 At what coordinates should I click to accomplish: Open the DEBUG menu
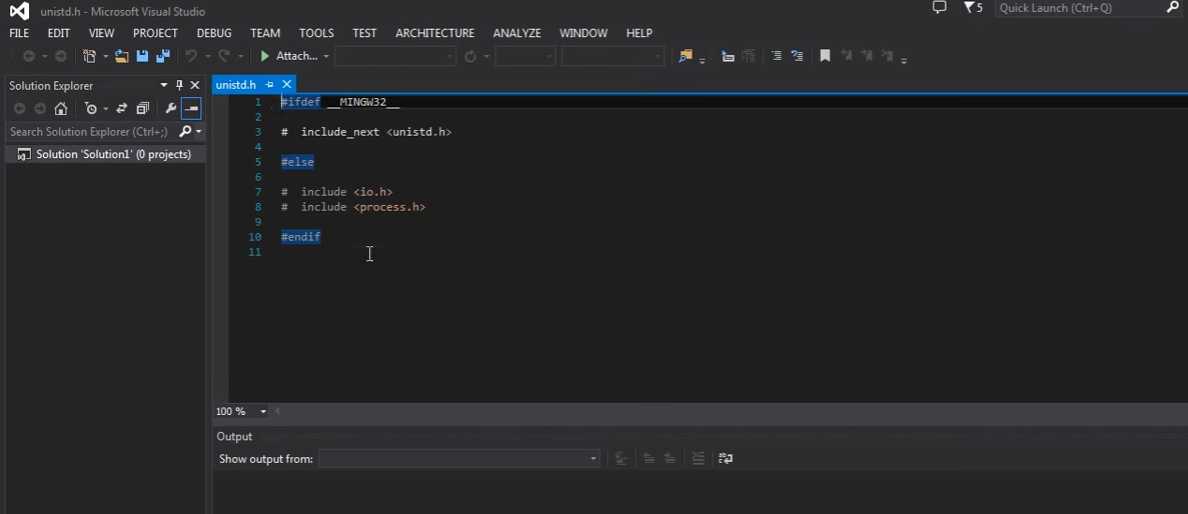point(214,33)
